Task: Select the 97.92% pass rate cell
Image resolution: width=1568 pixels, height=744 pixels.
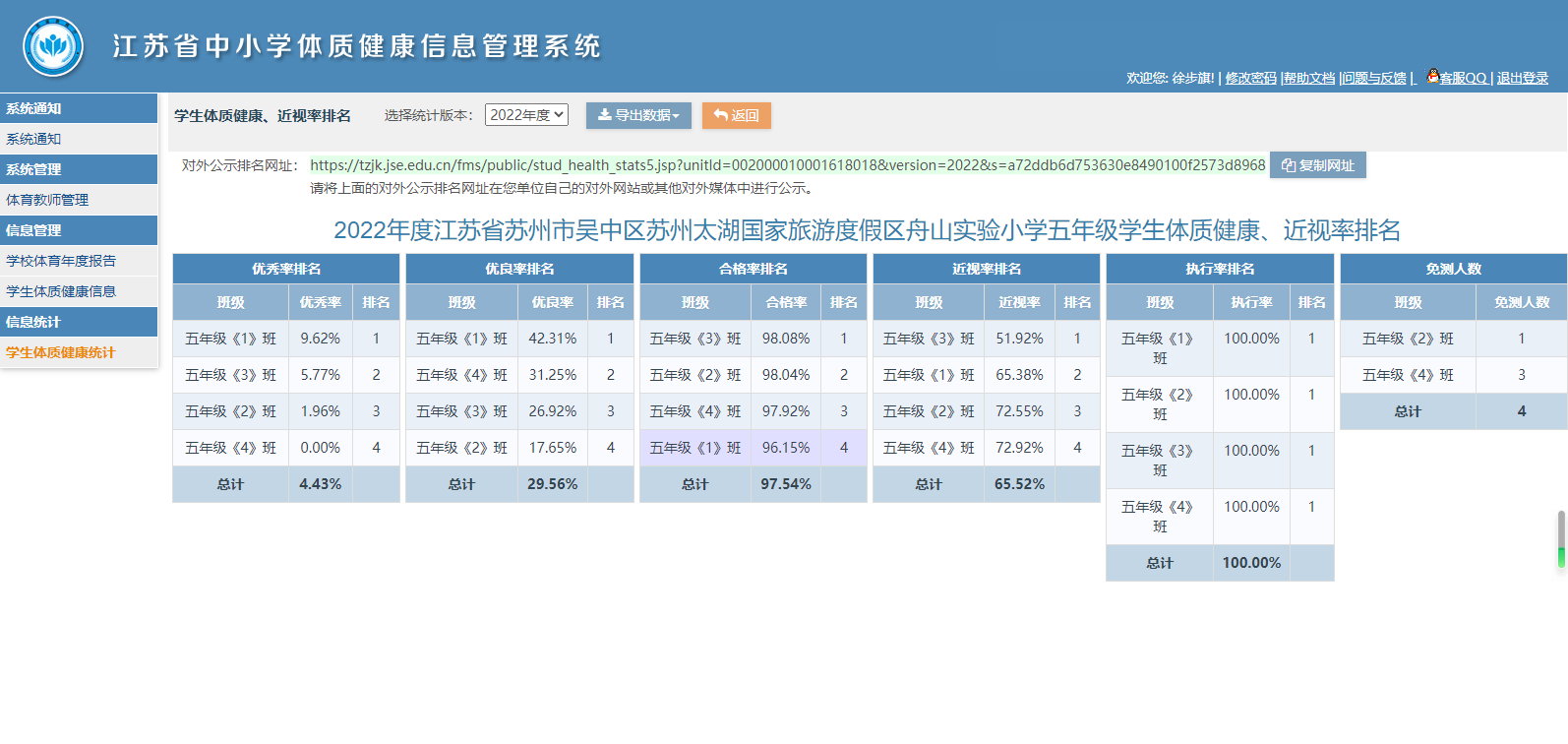Action: tap(786, 411)
